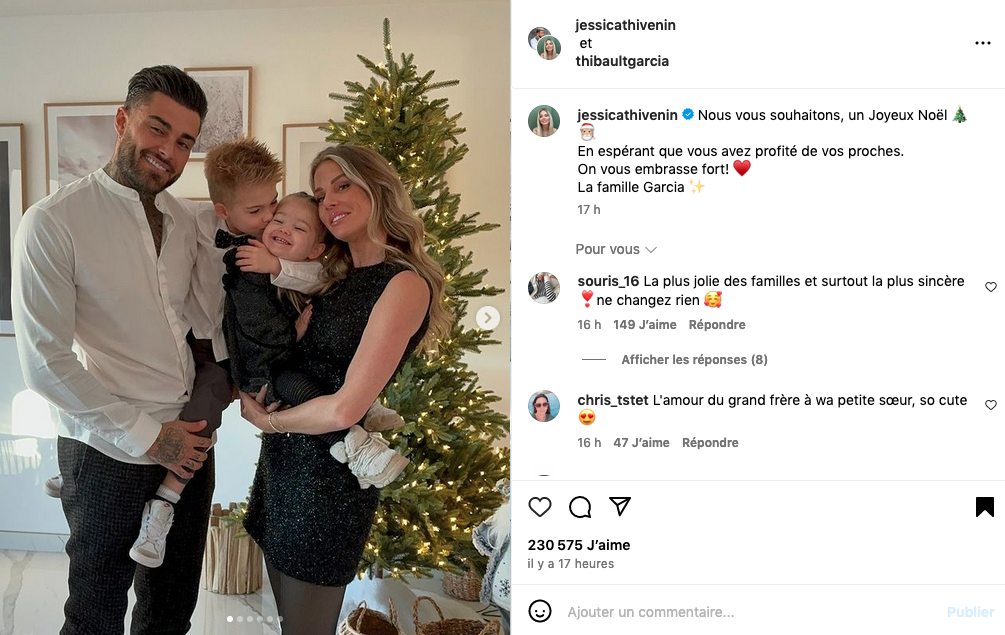This screenshot has height=635, width=1005.
Task: Toggle the bookmark save icon
Action: coord(985,507)
